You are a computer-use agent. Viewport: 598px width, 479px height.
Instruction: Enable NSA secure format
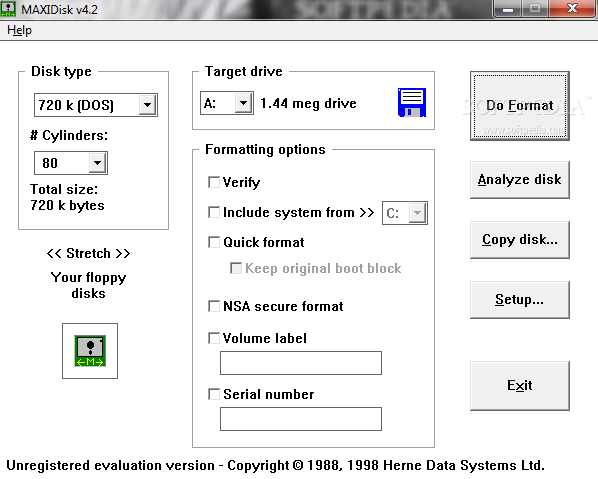pyautogui.click(x=214, y=306)
